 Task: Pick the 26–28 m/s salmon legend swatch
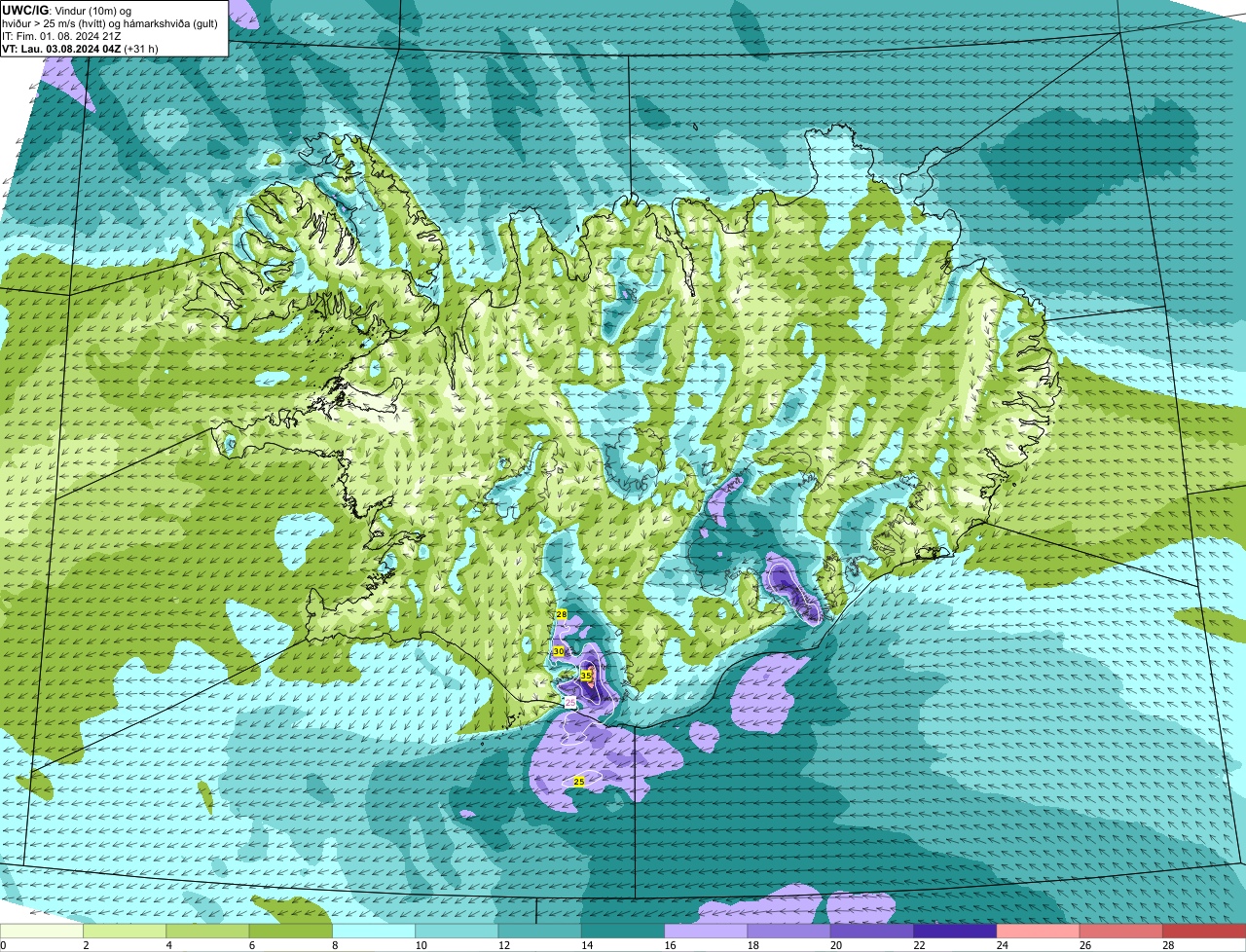(1119, 931)
